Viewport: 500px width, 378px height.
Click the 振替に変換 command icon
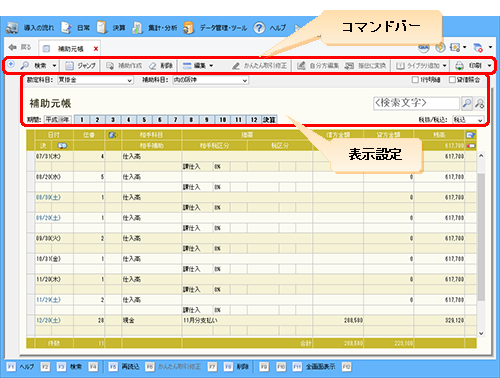tap(349, 66)
